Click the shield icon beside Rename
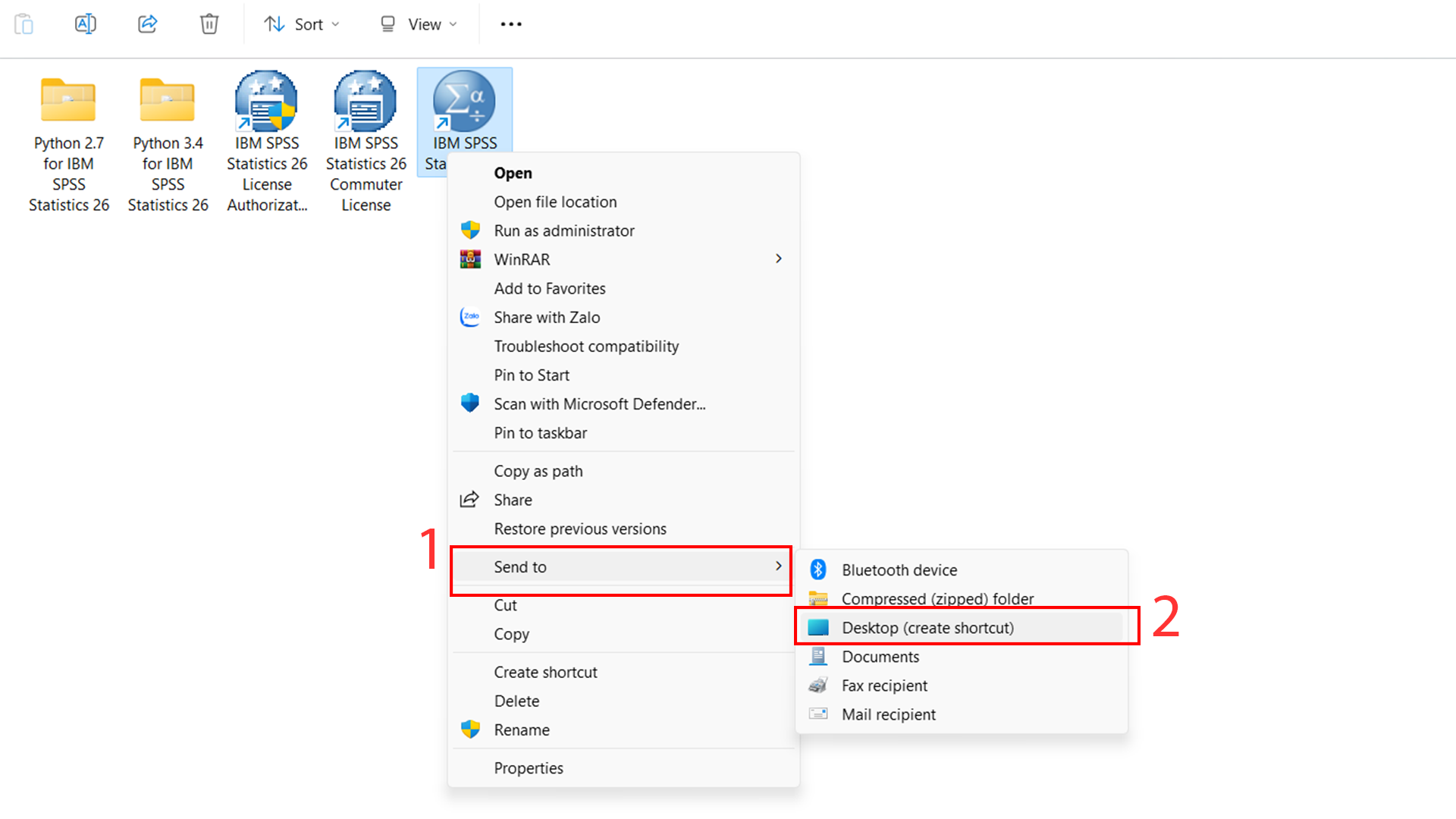This screenshot has height=819, width=1456. (470, 729)
